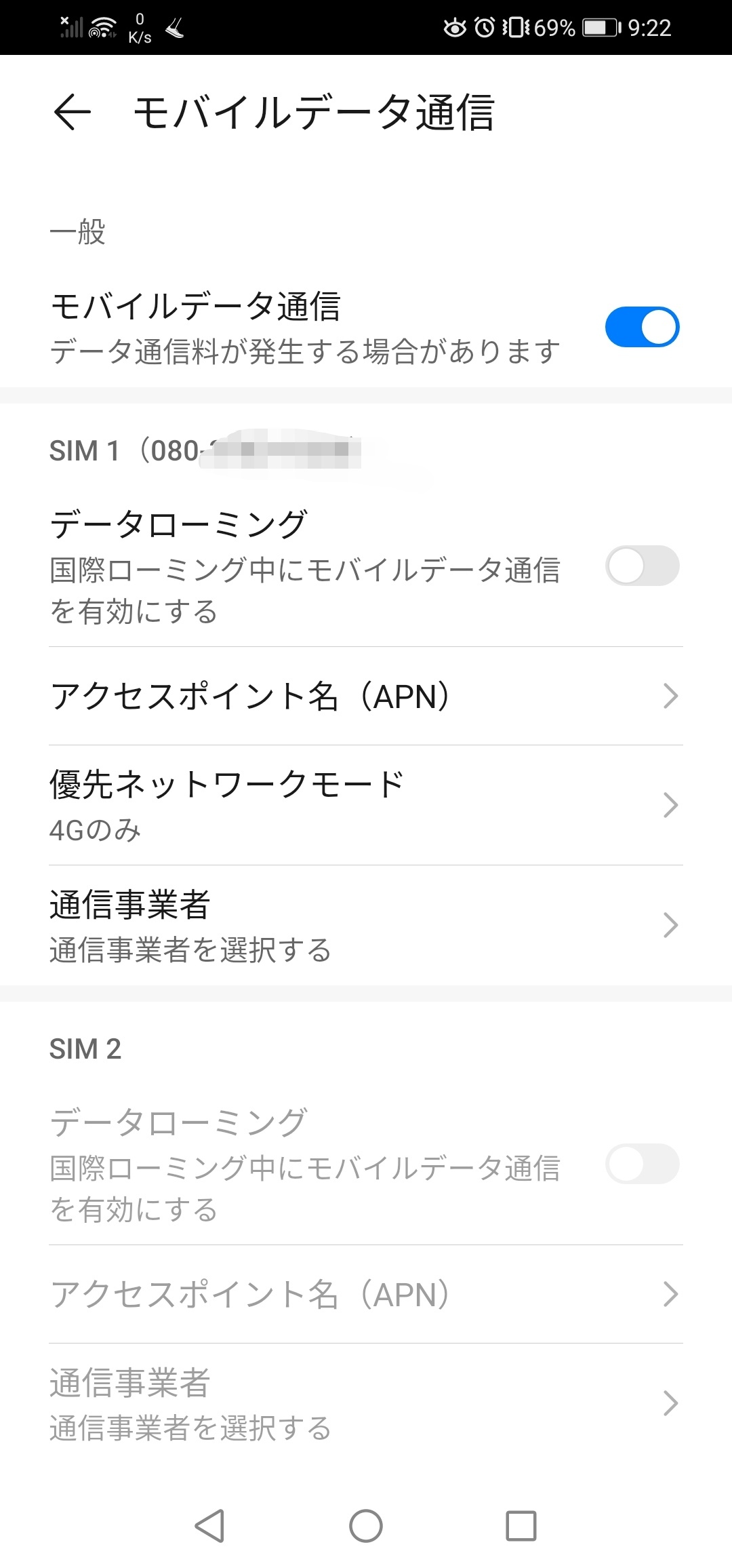Open SIM 1 APN chevron arrow
Screen dimensions: 732x1568
coord(670,696)
